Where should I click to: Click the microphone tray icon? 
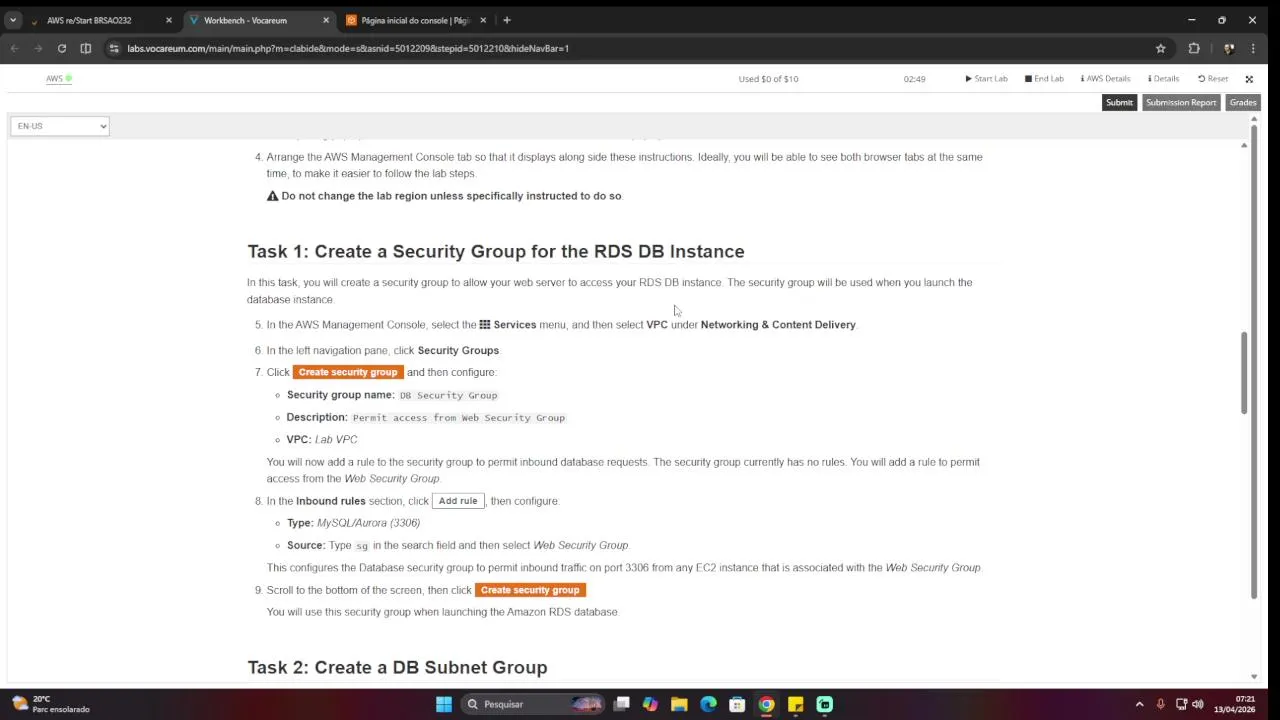(x=1161, y=704)
